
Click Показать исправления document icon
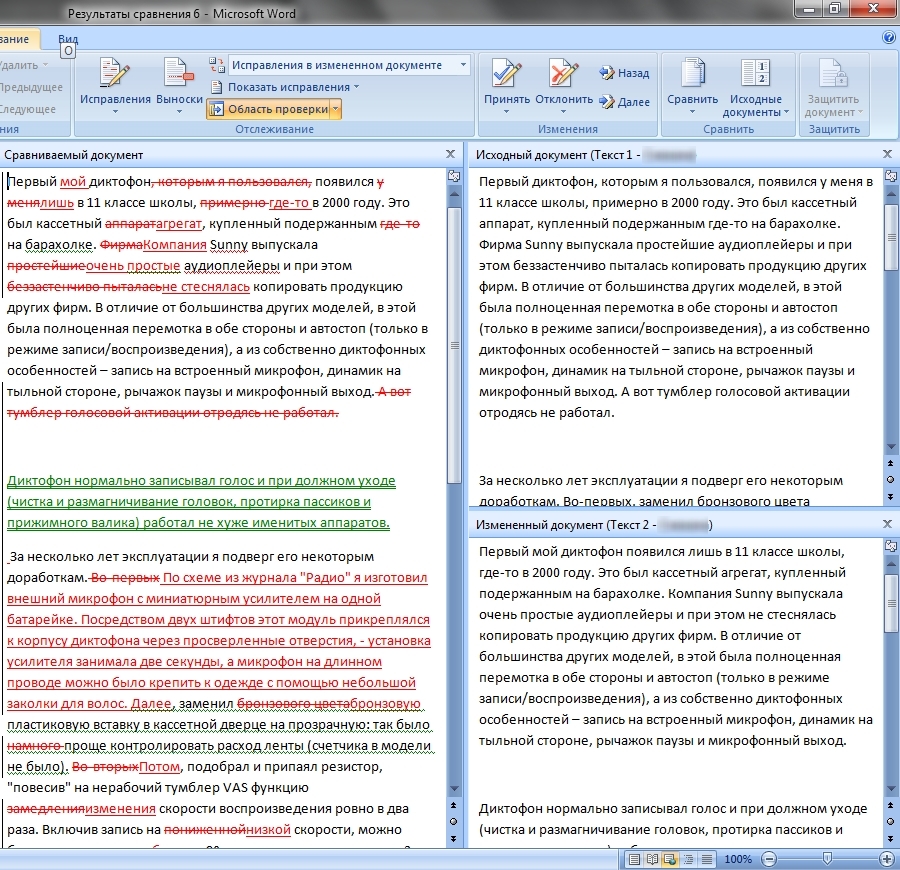(216, 87)
